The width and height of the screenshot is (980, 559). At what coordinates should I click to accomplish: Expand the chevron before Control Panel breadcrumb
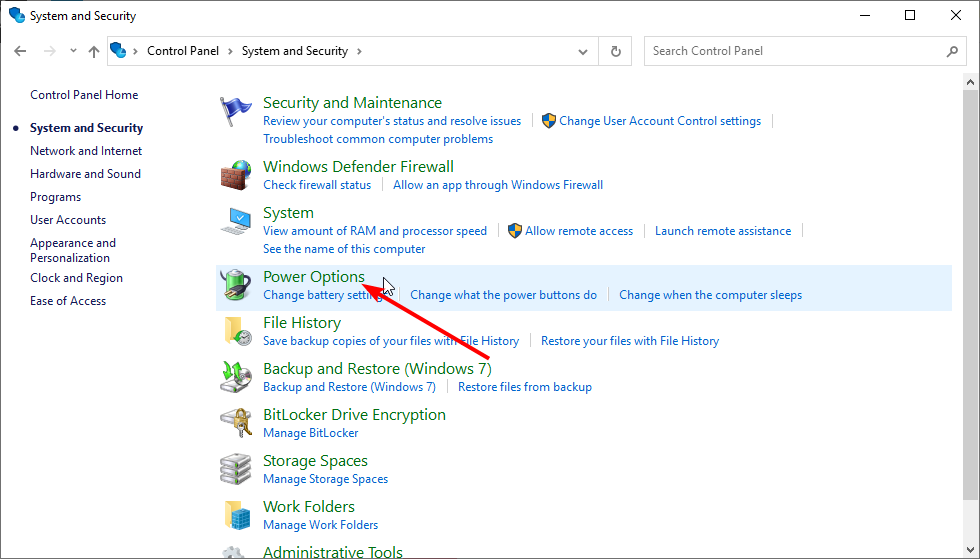coord(136,51)
